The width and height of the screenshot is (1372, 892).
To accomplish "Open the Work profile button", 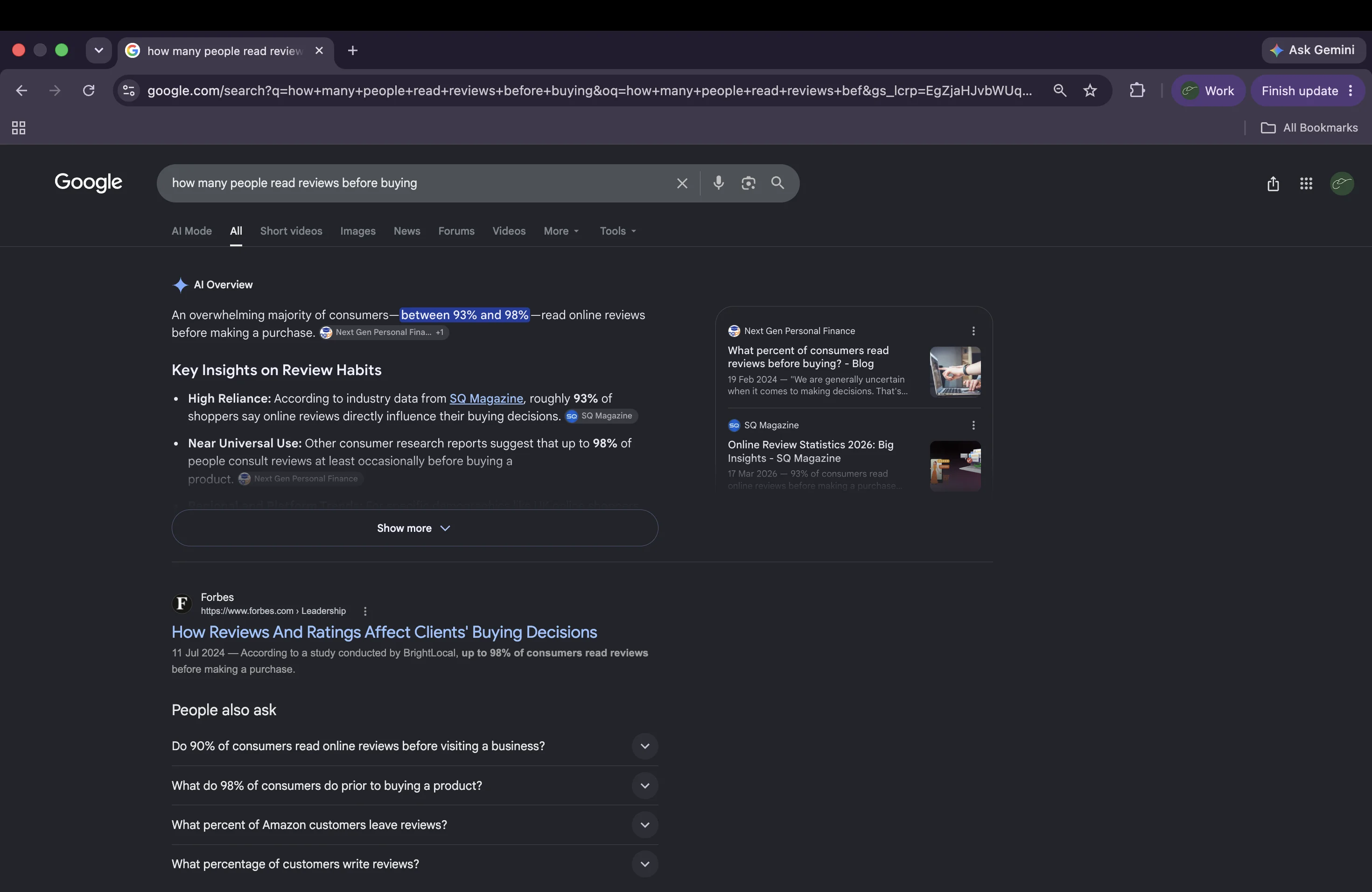I will click(x=1208, y=91).
